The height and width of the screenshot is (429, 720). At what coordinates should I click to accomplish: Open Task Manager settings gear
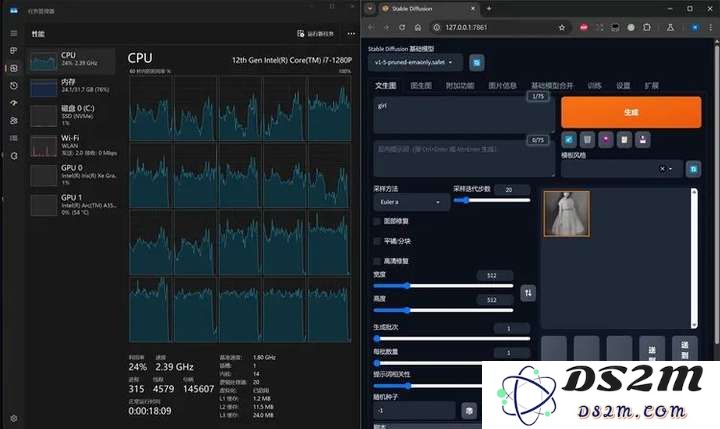tap(14, 418)
